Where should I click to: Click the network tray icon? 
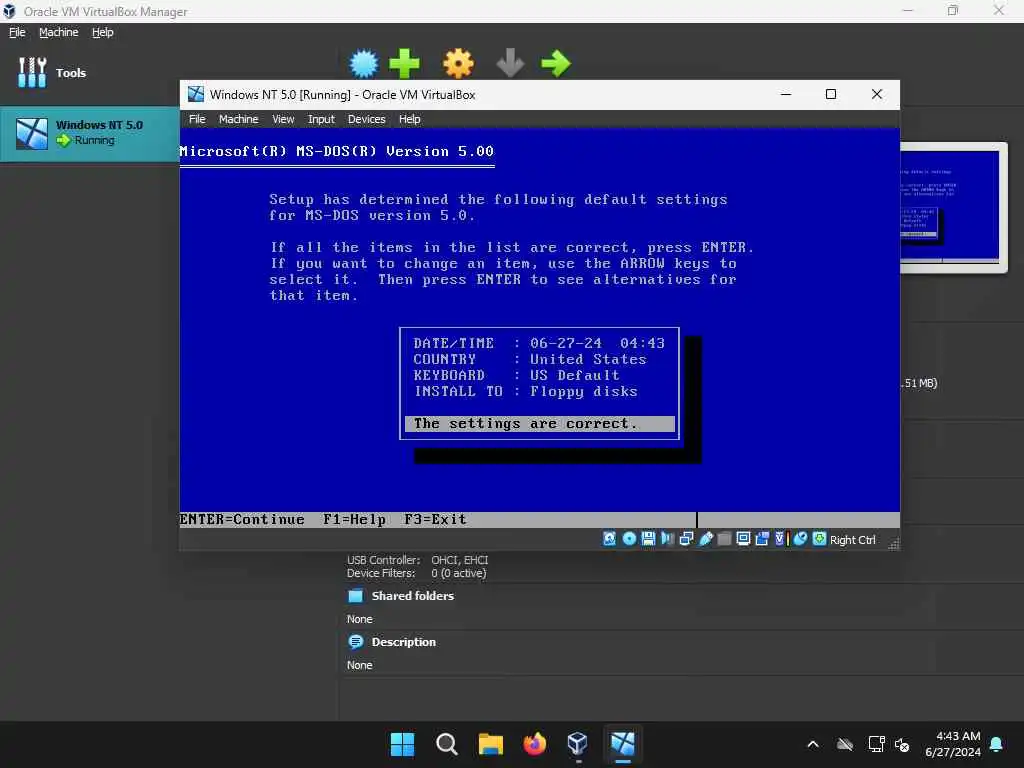click(876, 744)
